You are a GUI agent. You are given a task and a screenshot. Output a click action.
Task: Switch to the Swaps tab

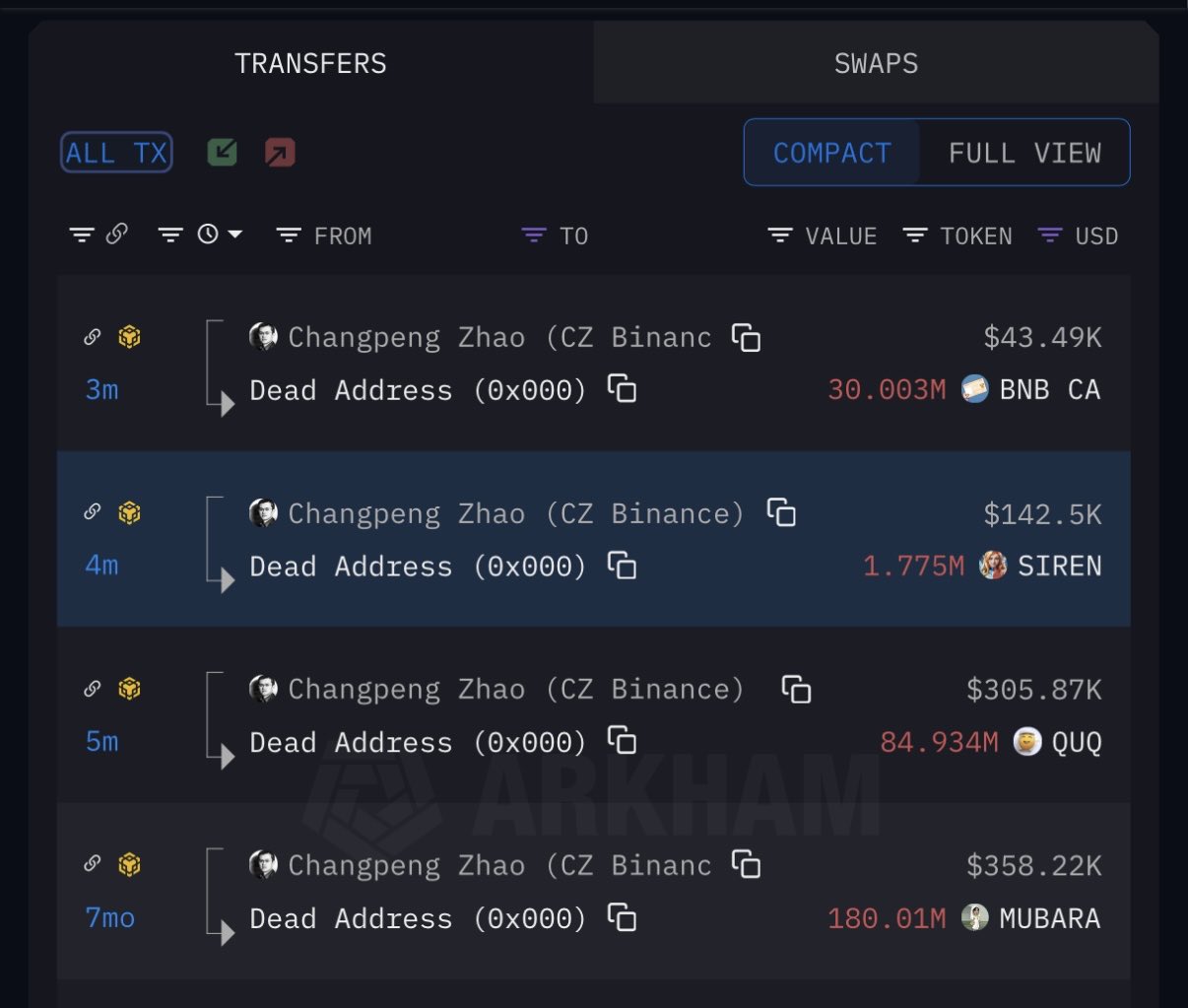[876, 64]
